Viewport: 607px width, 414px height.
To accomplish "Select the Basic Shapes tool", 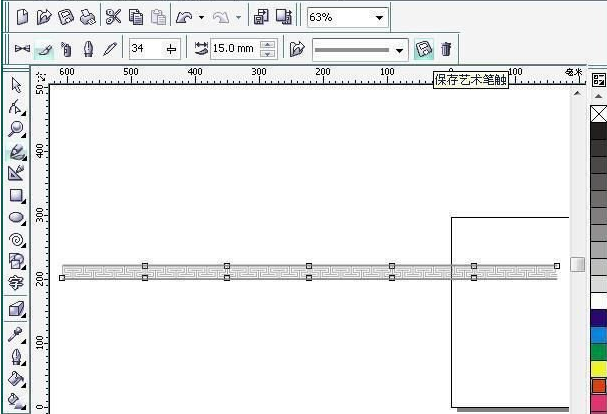I will coord(16,261).
